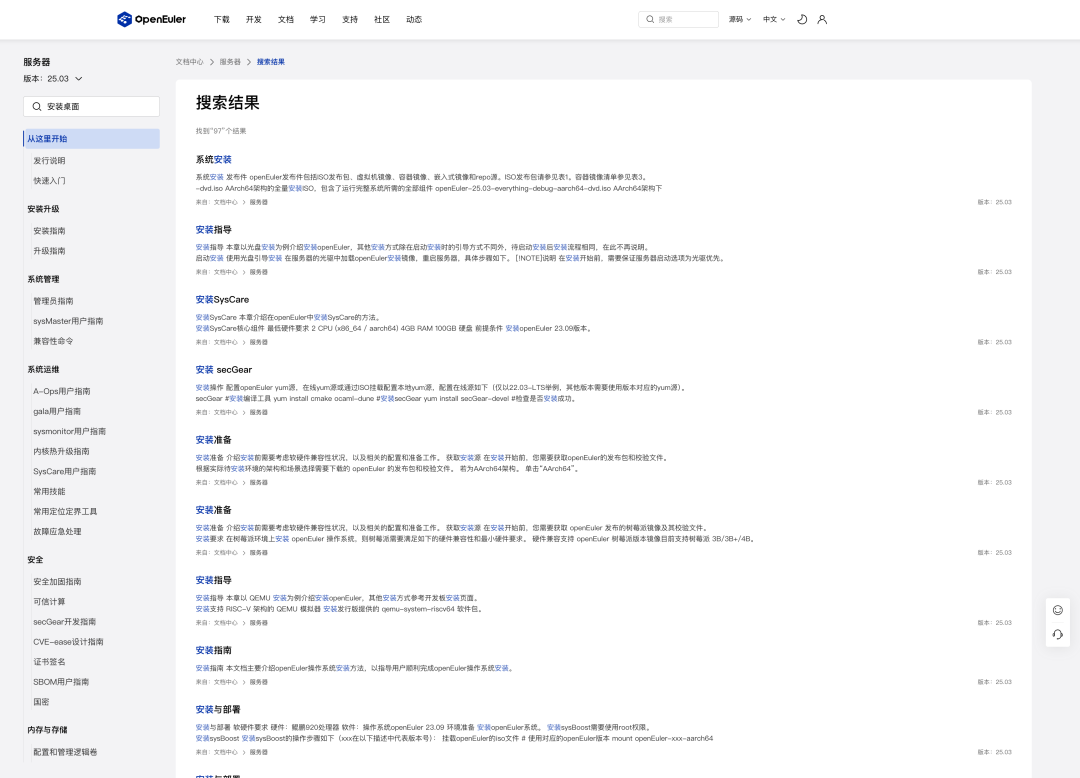Select 从这里开始 in sidebar
This screenshot has width=1080, height=778.
[92, 138]
